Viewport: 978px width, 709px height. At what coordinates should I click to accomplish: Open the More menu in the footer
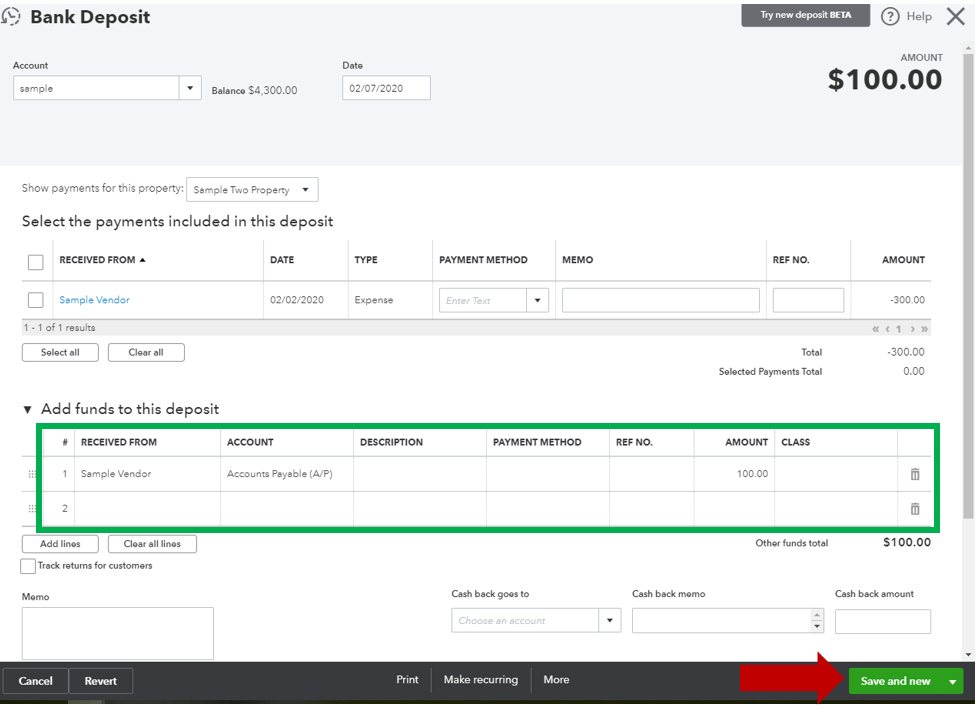point(556,679)
